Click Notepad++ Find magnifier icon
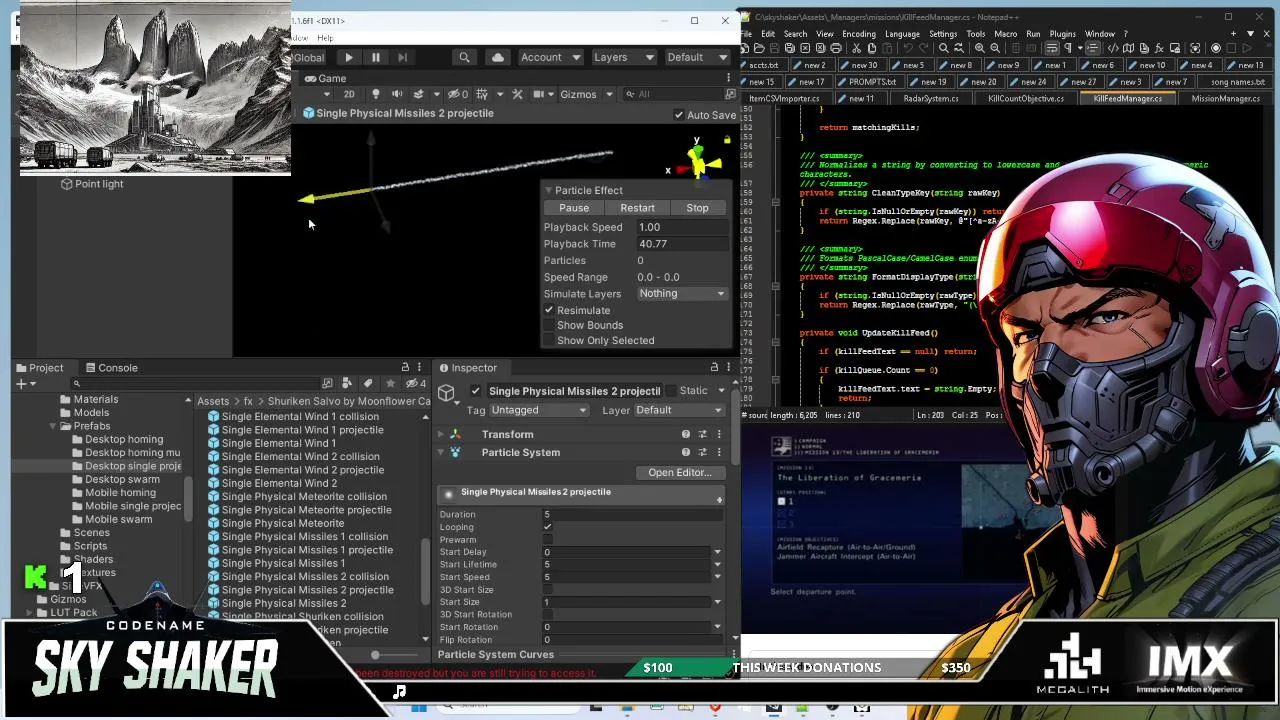The height and width of the screenshot is (720, 1280). point(946,48)
